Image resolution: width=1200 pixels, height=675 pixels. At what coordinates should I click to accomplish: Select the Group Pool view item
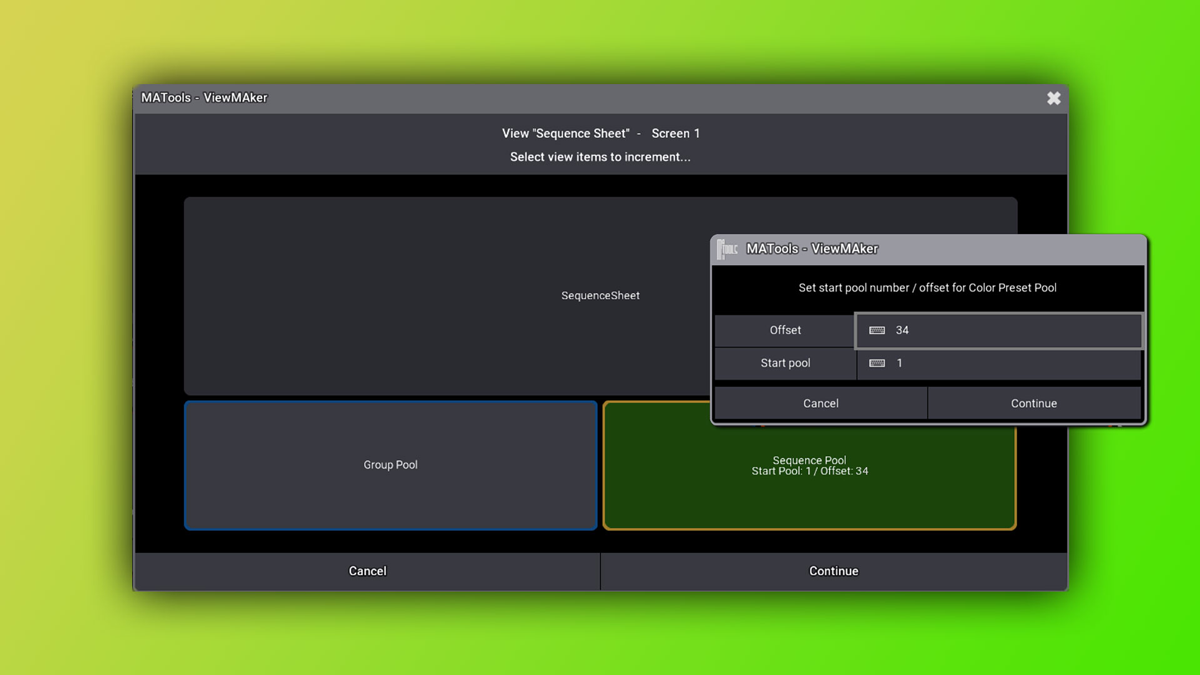coord(391,465)
